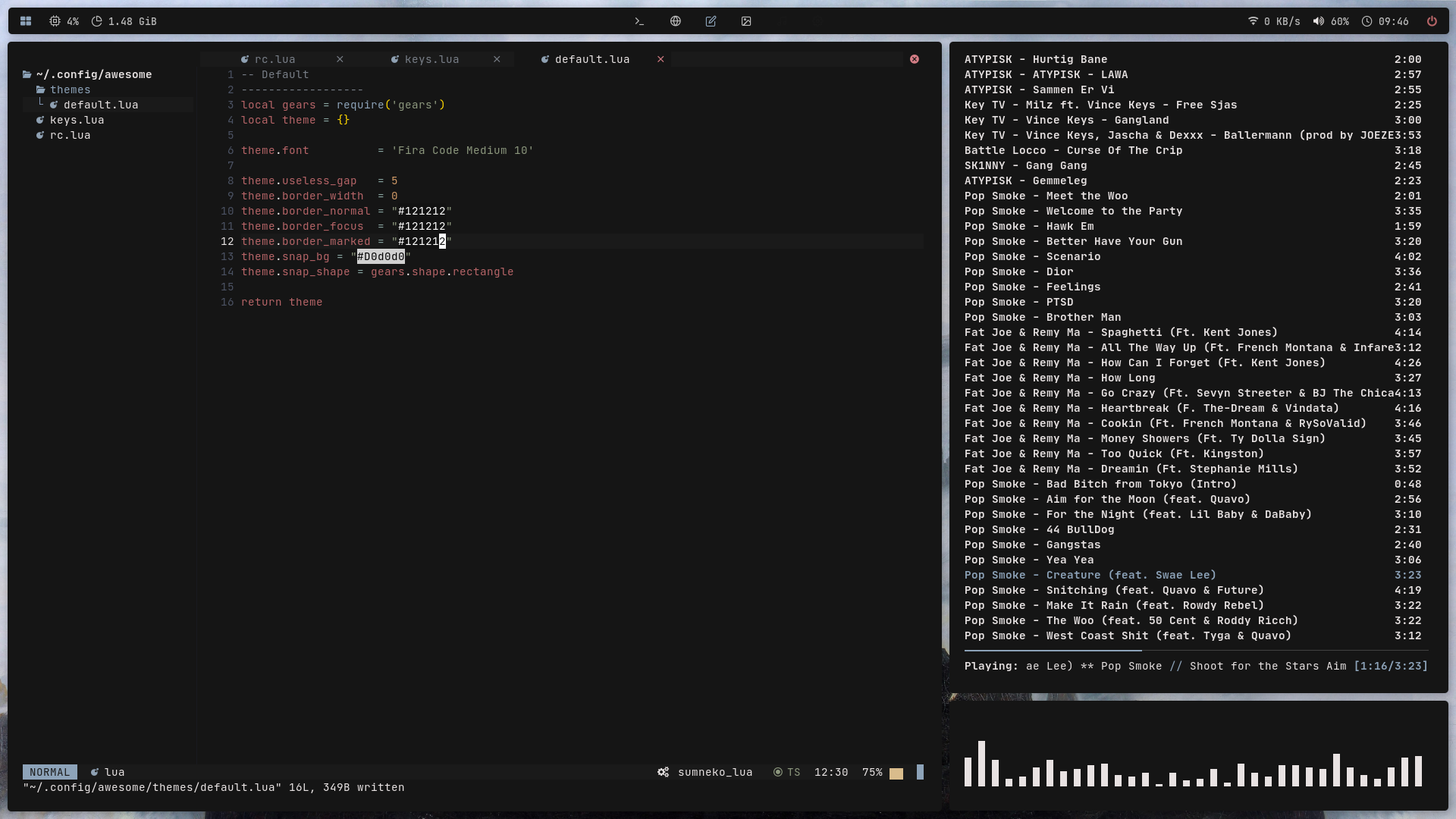Switch to the rc.lua tab
Screen dimensions: 1456x819
pyautogui.click(x=275, y=59)
